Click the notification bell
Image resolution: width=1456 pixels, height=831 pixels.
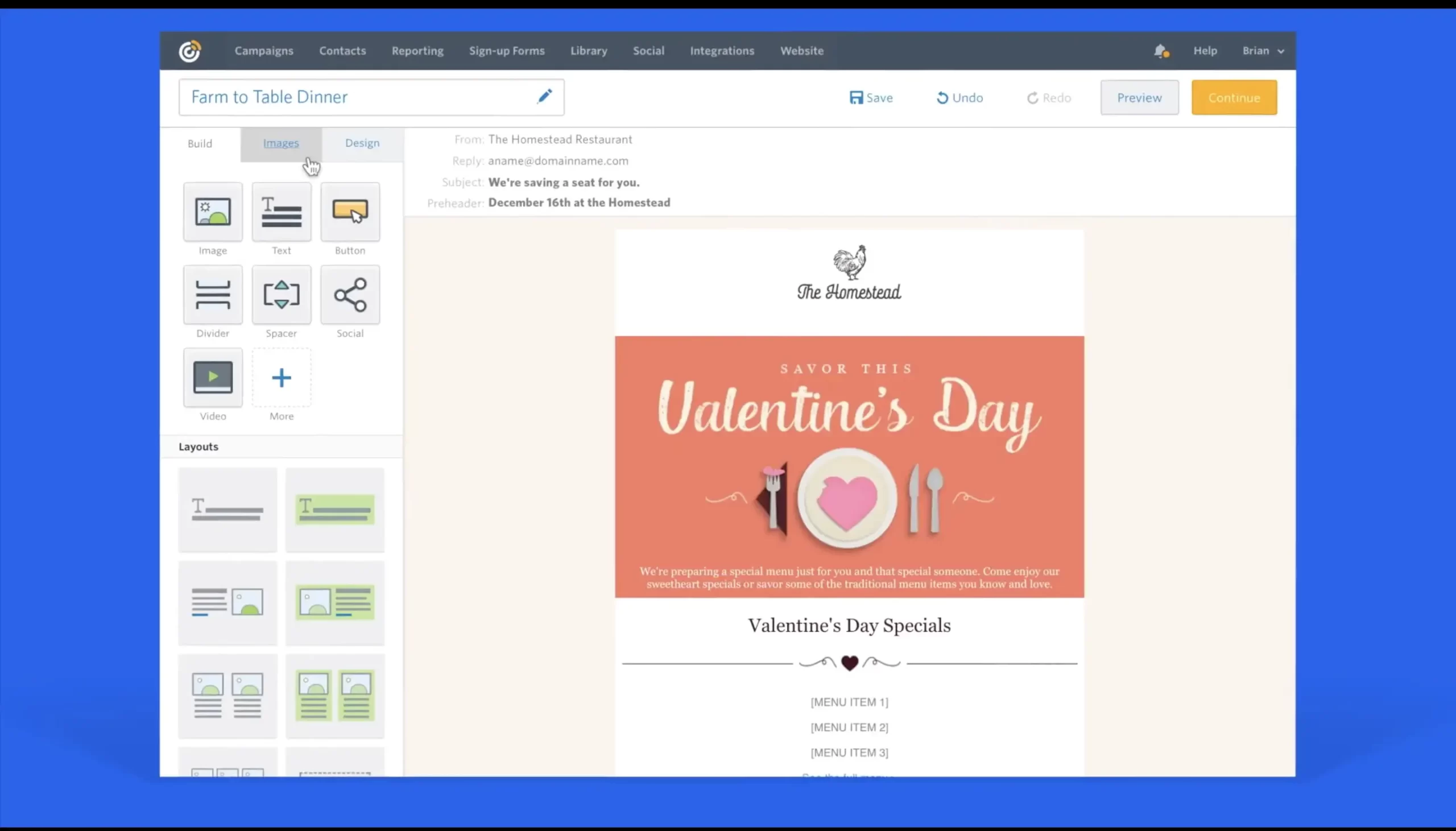coord(1160,50)
